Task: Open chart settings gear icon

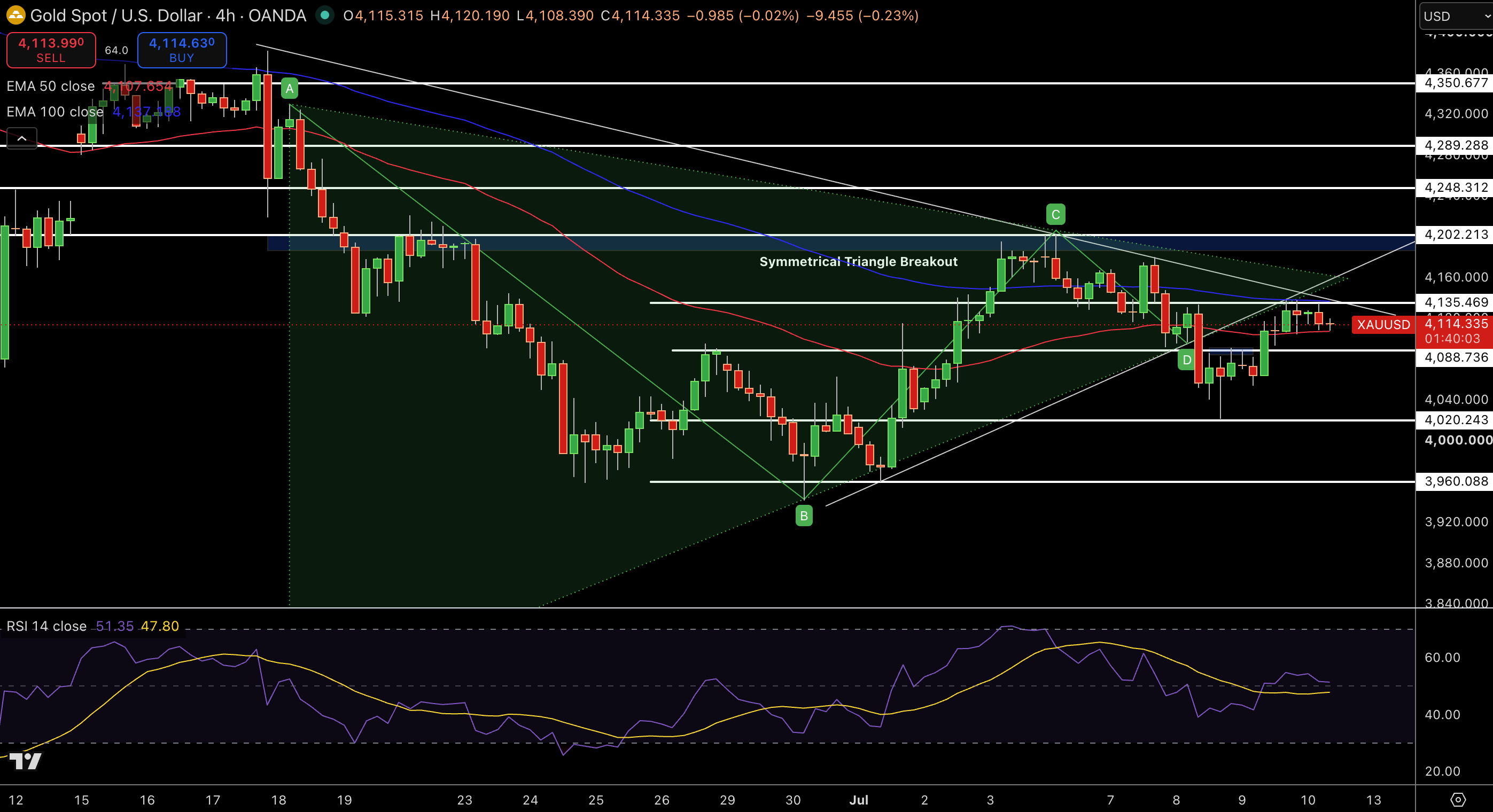Action: [1458, 800]
